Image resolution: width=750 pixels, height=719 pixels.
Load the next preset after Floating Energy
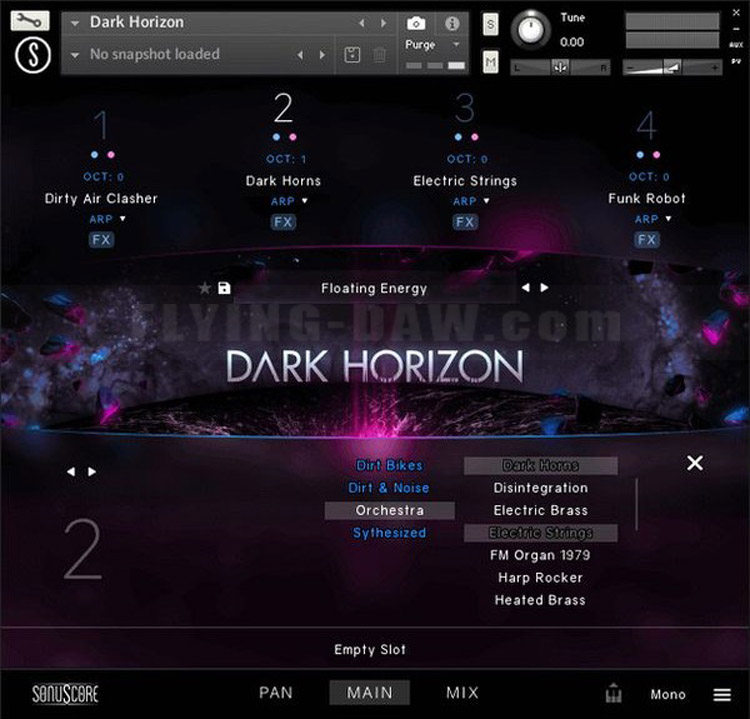click(544, 288)
